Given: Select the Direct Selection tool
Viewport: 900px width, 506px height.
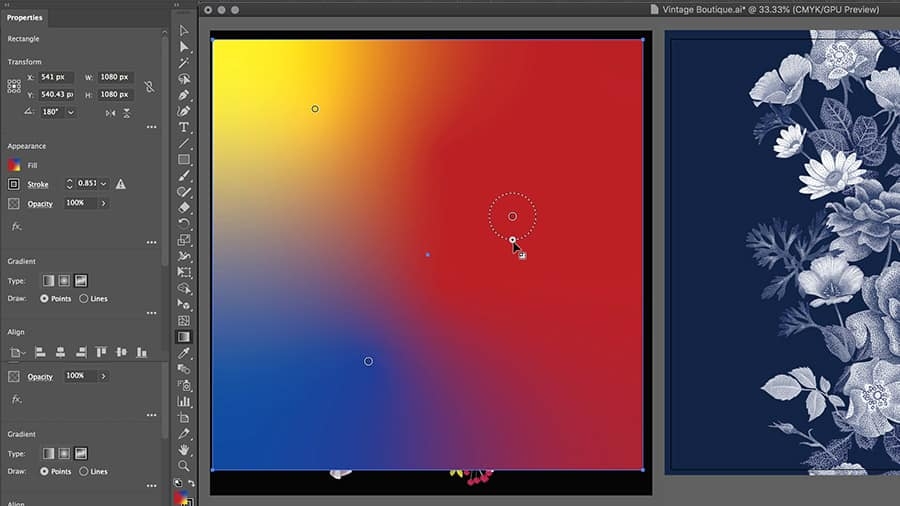Looking at the screenshot, I should (184, 47).
